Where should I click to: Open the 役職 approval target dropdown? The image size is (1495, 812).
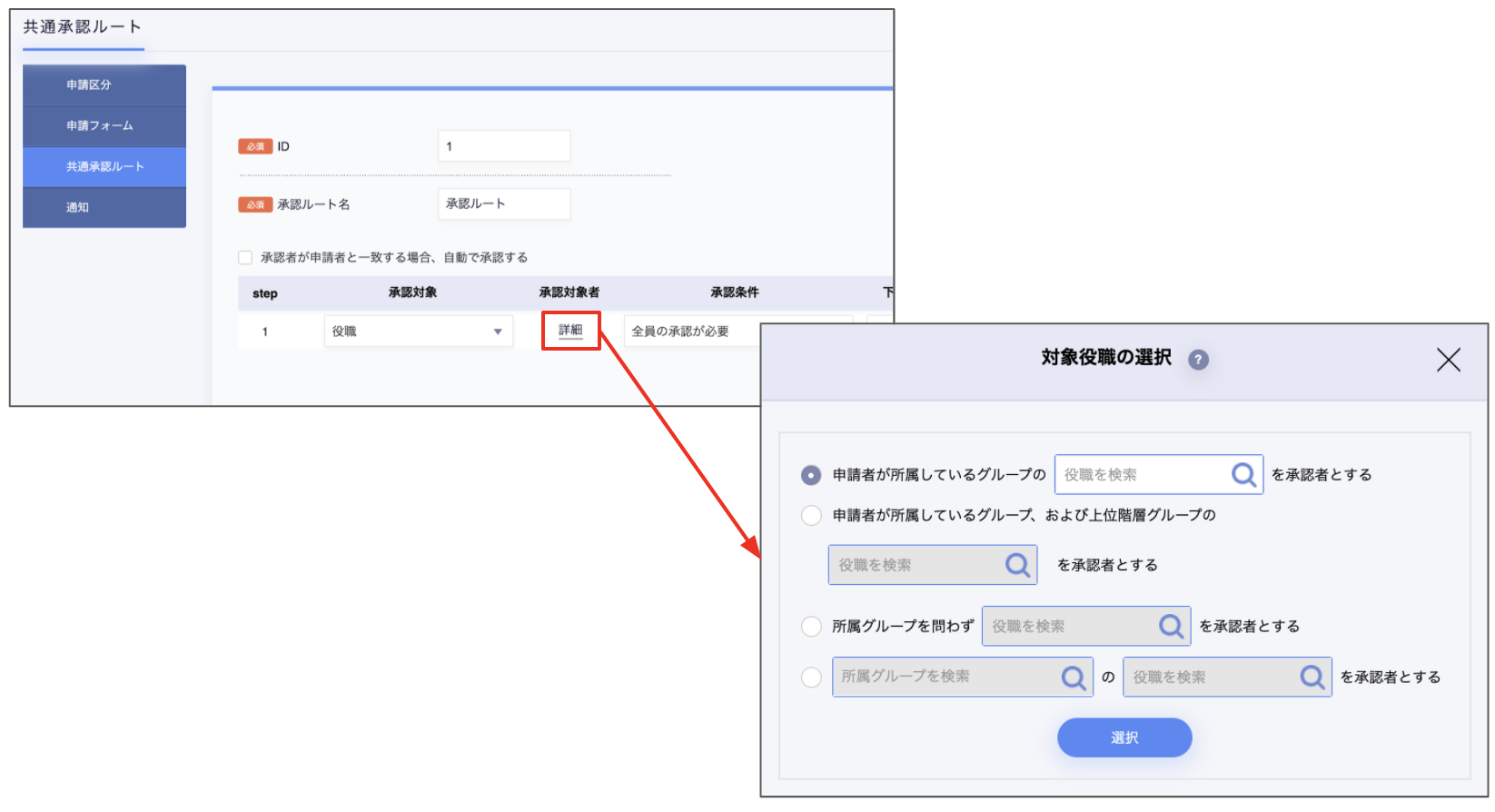[419, 332]
